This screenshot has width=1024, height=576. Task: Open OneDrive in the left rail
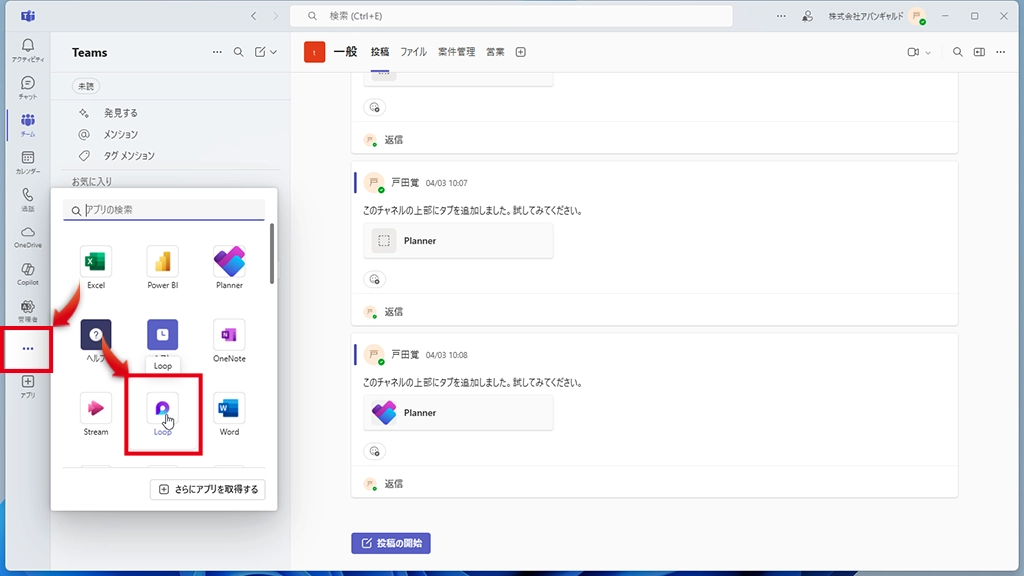tap(27, 236)
